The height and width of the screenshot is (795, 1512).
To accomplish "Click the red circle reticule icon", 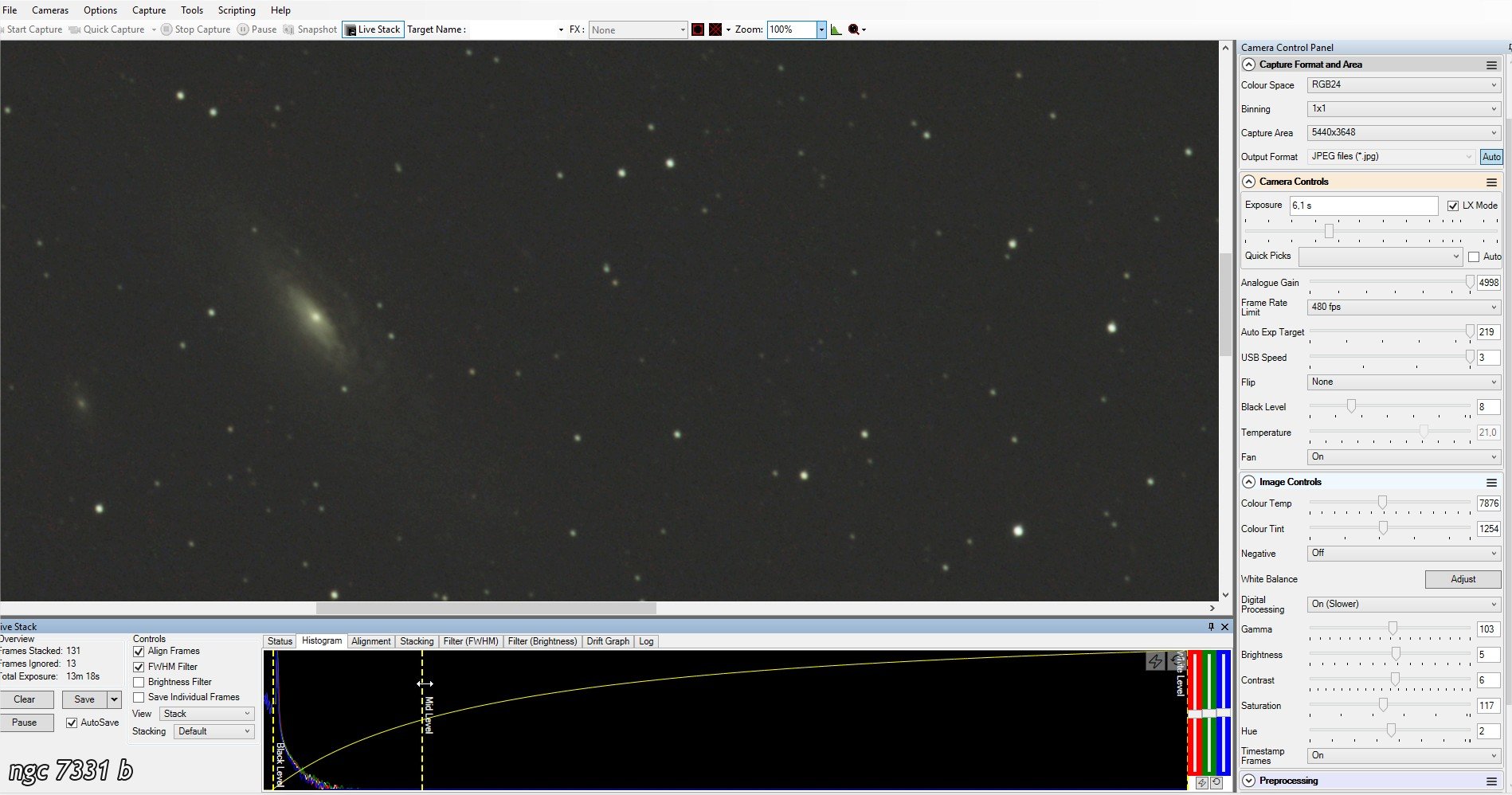I will point(698,29).
